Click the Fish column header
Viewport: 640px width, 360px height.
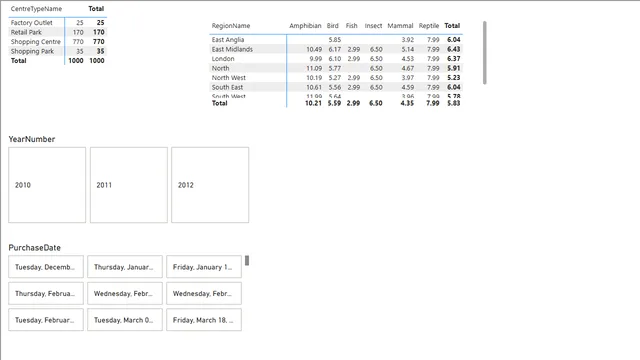[x=351, y=26]
